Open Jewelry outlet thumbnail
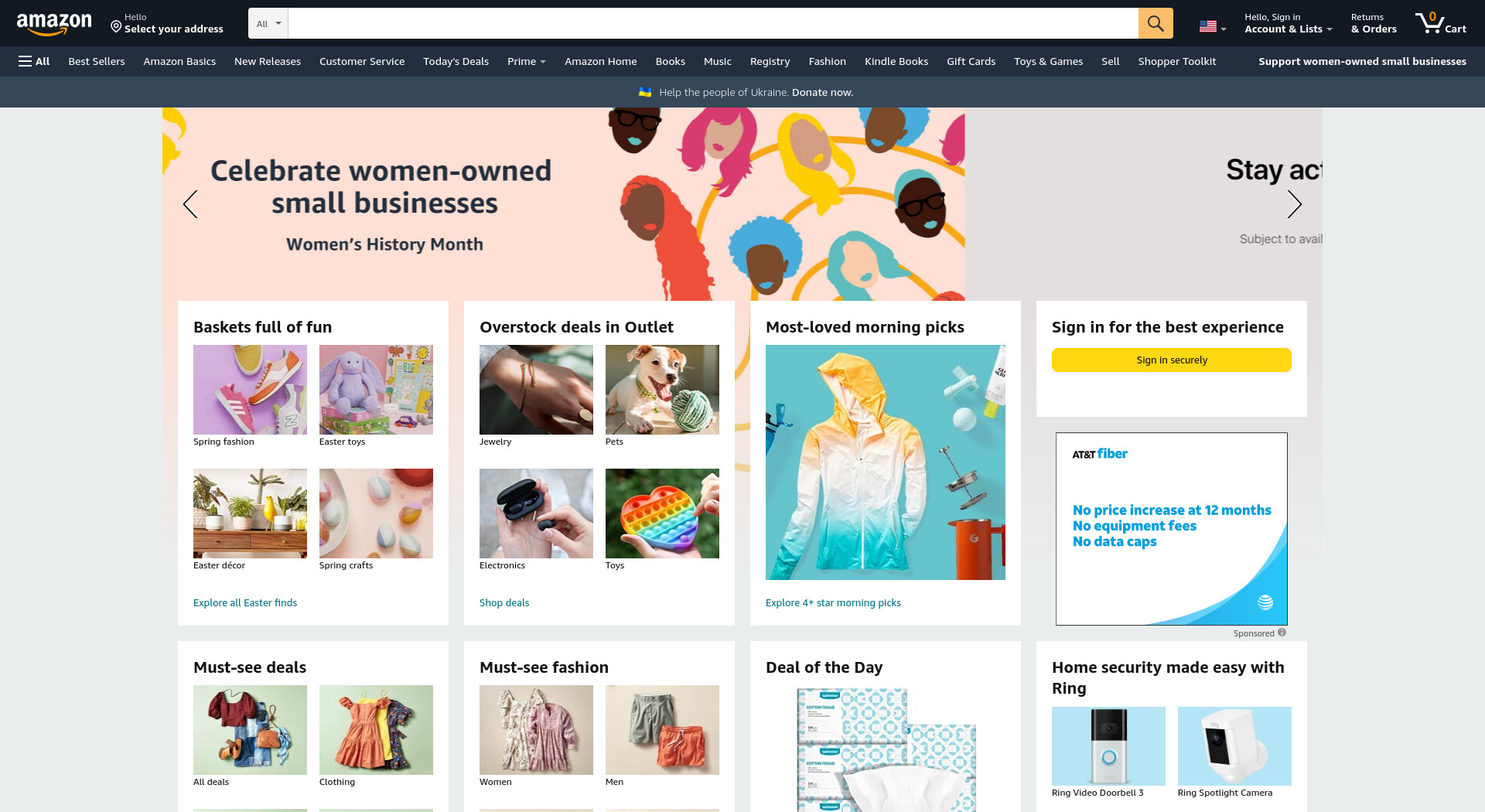 pos(536,390)
